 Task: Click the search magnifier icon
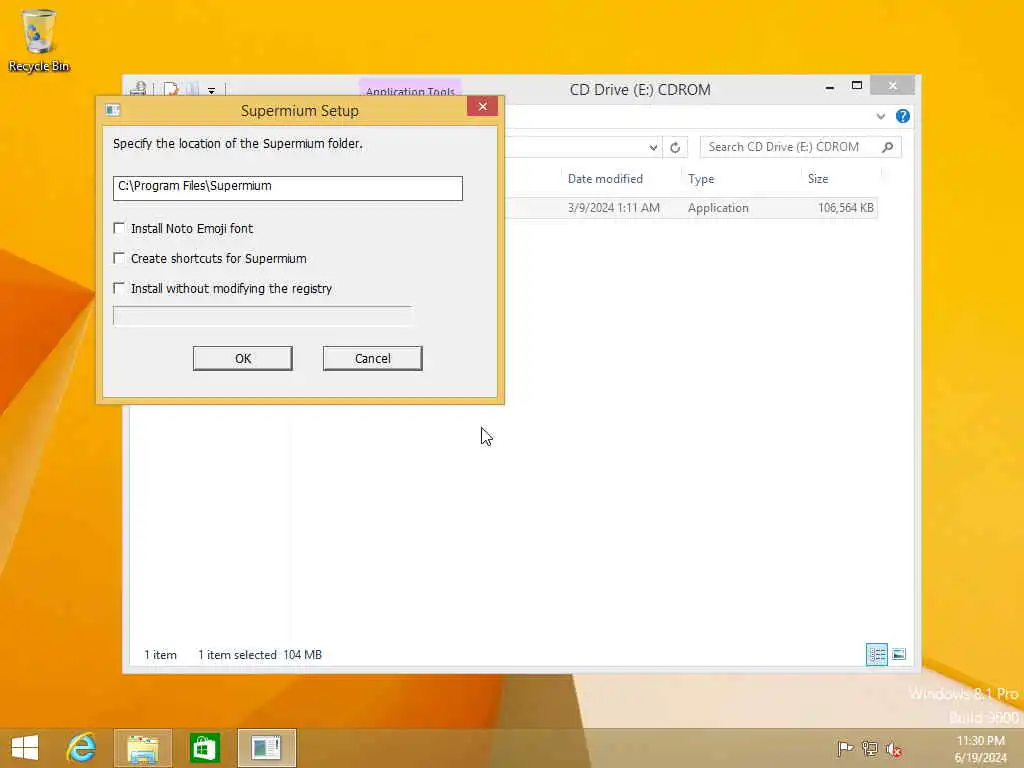click(888, 147)
